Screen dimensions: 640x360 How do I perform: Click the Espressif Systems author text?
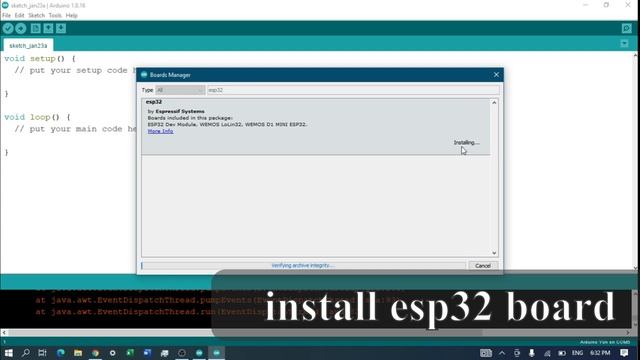[x=180, y=111]
